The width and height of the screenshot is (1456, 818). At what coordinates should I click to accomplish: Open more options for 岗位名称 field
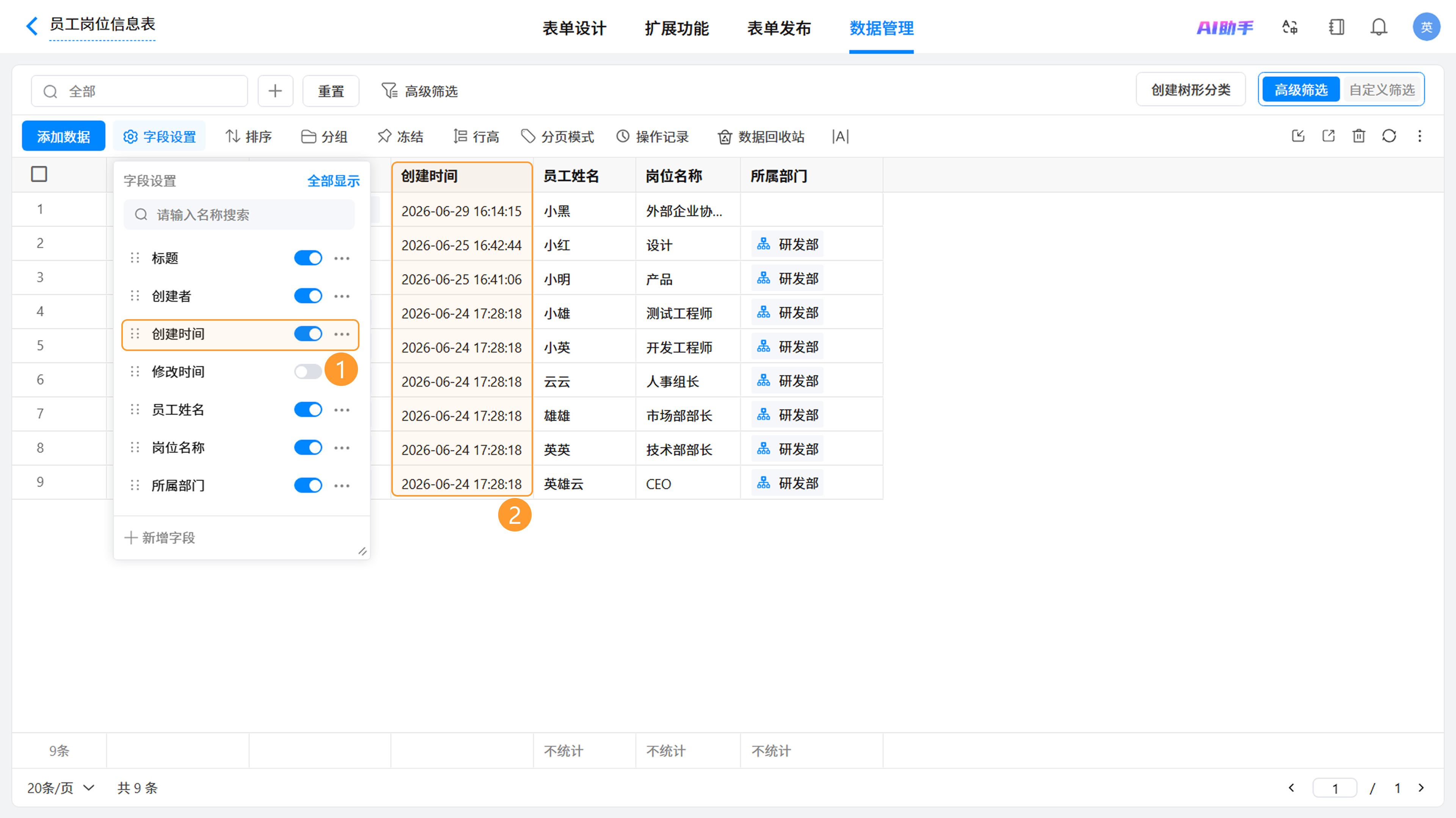tap(342, 447)
